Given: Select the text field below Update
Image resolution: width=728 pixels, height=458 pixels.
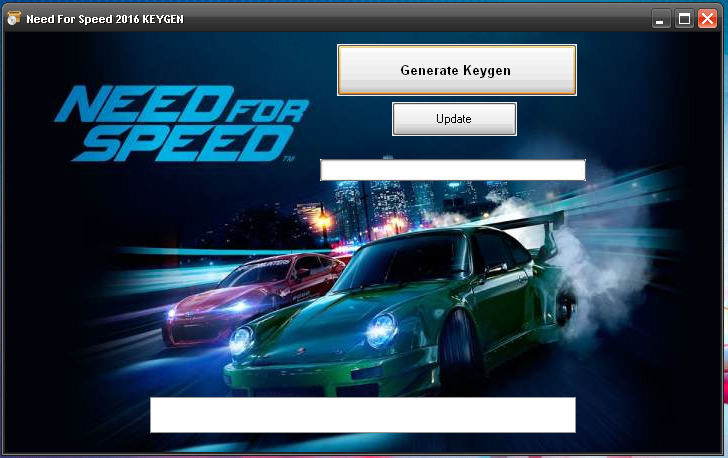Looking at the screenshot, I should point(453,170).
